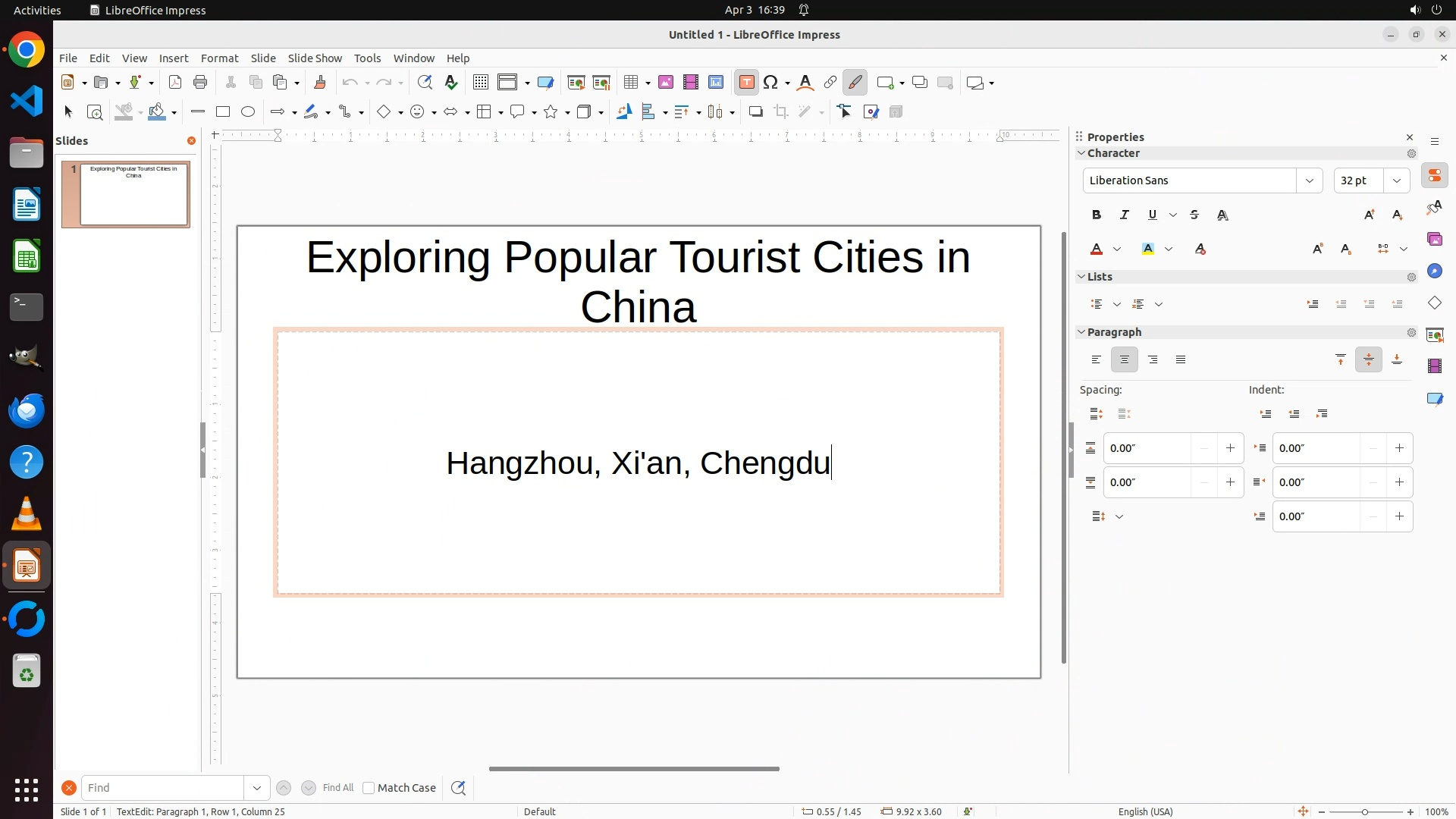The image size is (1456, 819).
Task: Open the font size dropdown
Action: click(x=1397, y=180)
